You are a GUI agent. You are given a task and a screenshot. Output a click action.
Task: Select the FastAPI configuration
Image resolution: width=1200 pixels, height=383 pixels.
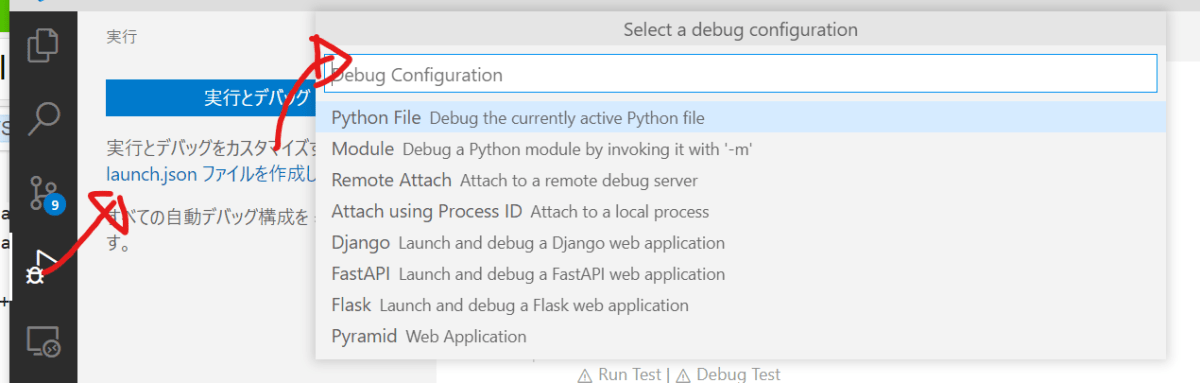(x=740, y=273)
